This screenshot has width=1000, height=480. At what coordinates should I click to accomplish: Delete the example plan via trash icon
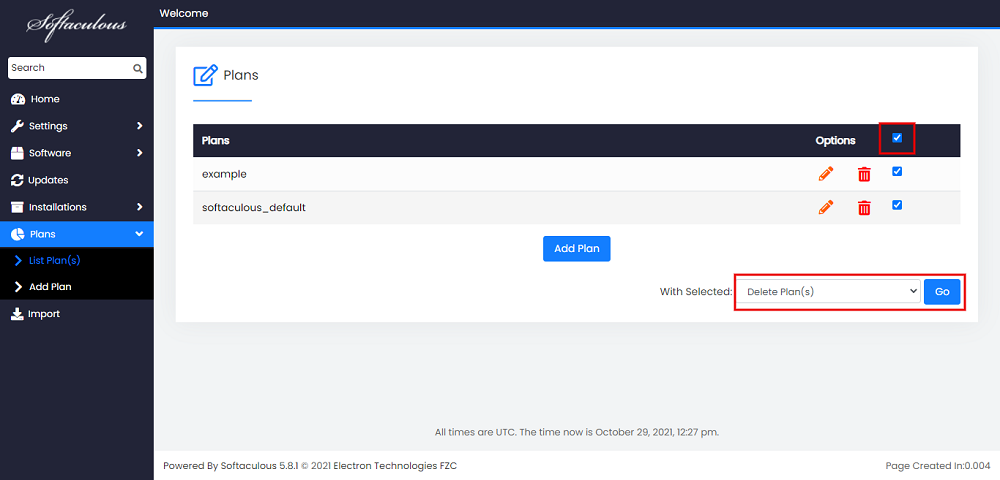864,174
